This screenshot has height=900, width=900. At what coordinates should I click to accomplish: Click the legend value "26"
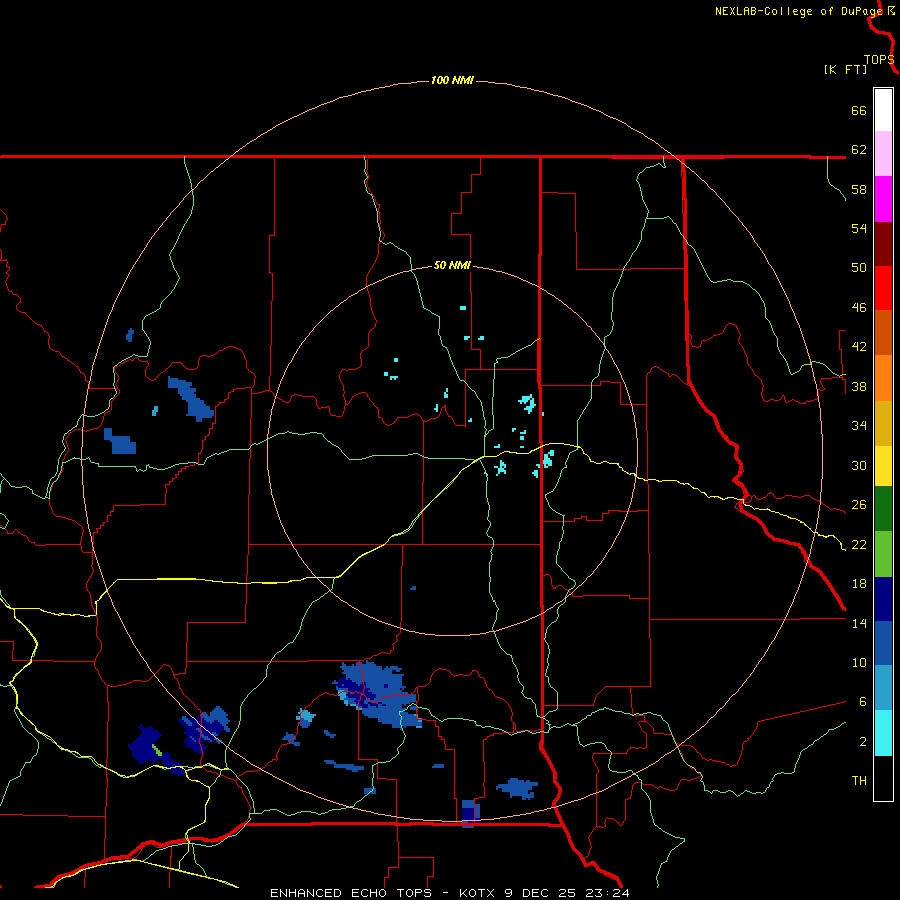coord(859,505)
